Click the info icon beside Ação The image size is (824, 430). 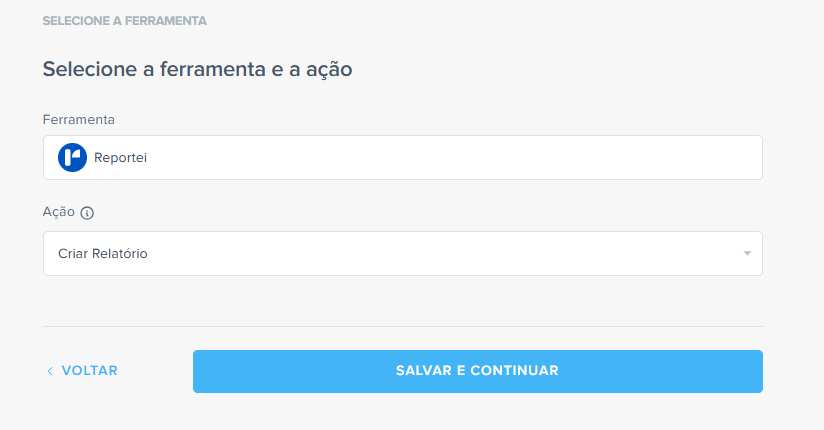coord(87,213)
